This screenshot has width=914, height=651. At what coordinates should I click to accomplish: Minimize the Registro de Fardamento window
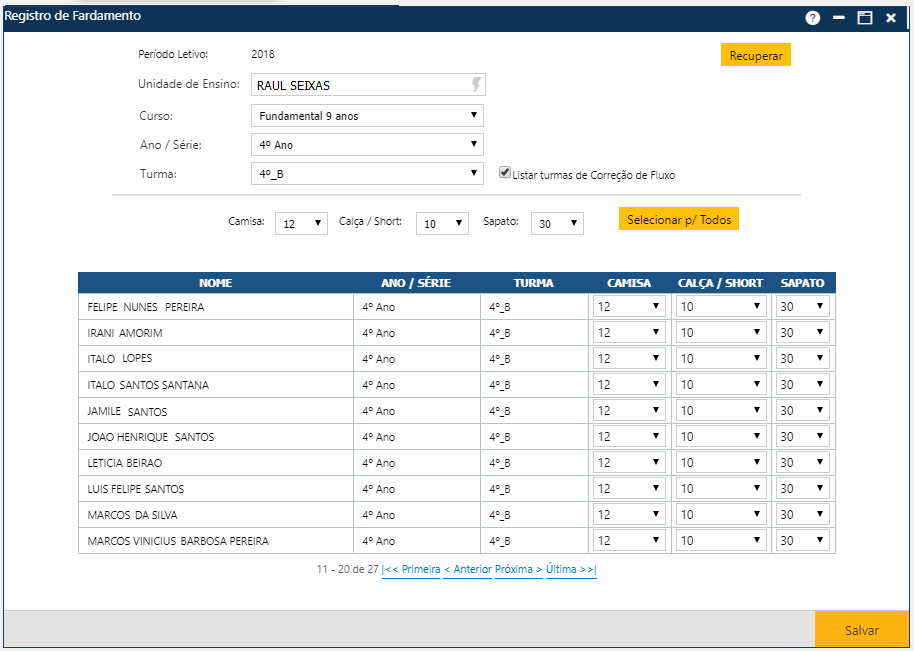tap(839, 18)
